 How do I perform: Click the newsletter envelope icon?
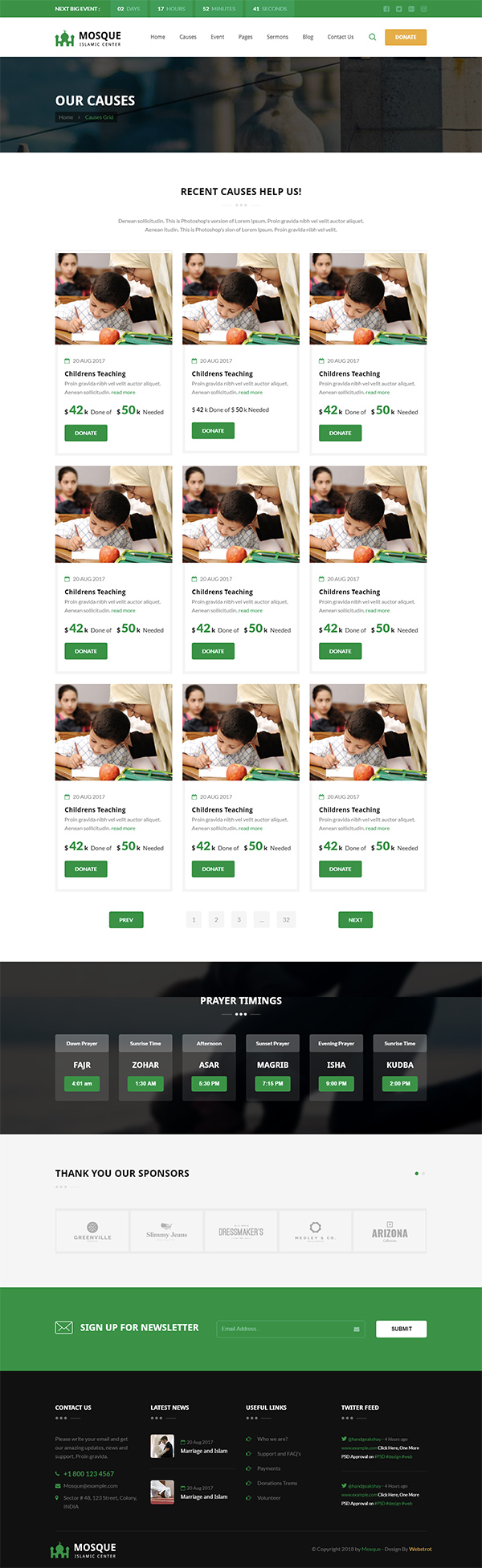click(x=63, y=1327)
